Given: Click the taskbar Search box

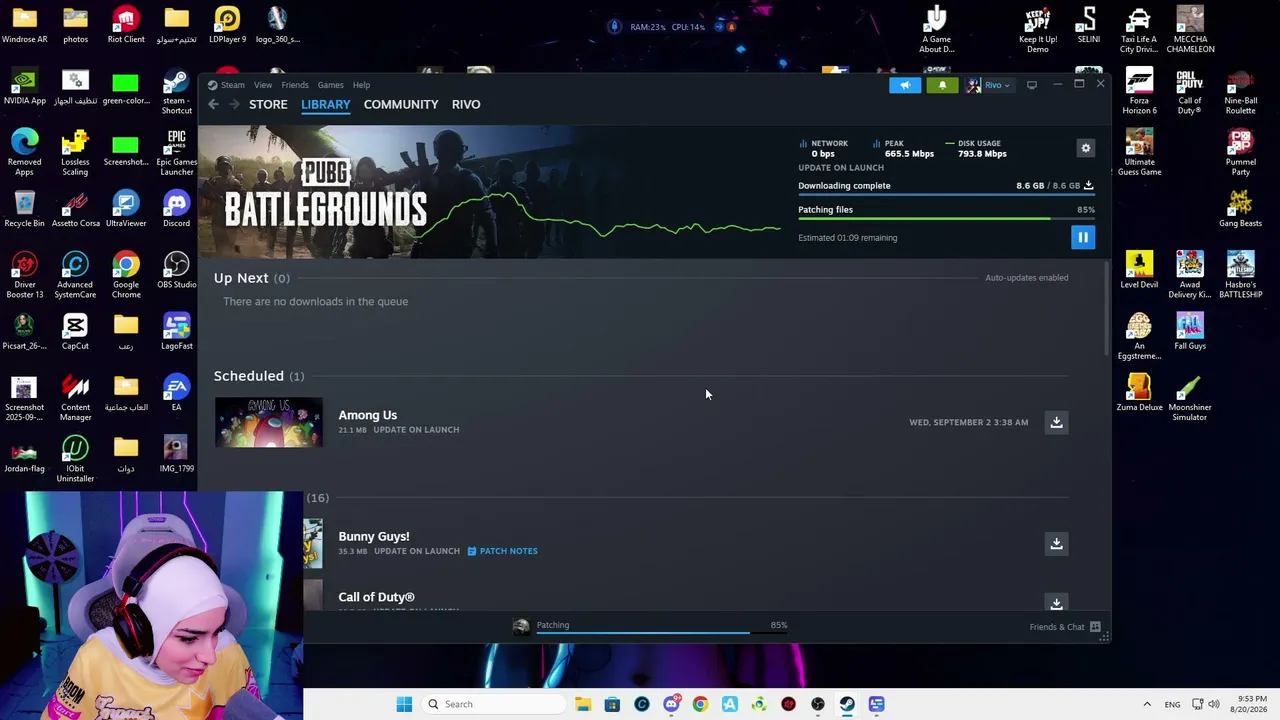Looking at the screenshot, I should click(493, 704).
